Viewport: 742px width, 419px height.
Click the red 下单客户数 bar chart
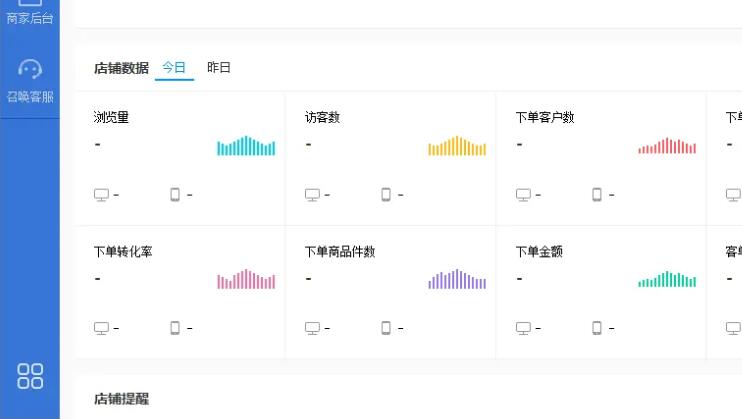(667, 146)
